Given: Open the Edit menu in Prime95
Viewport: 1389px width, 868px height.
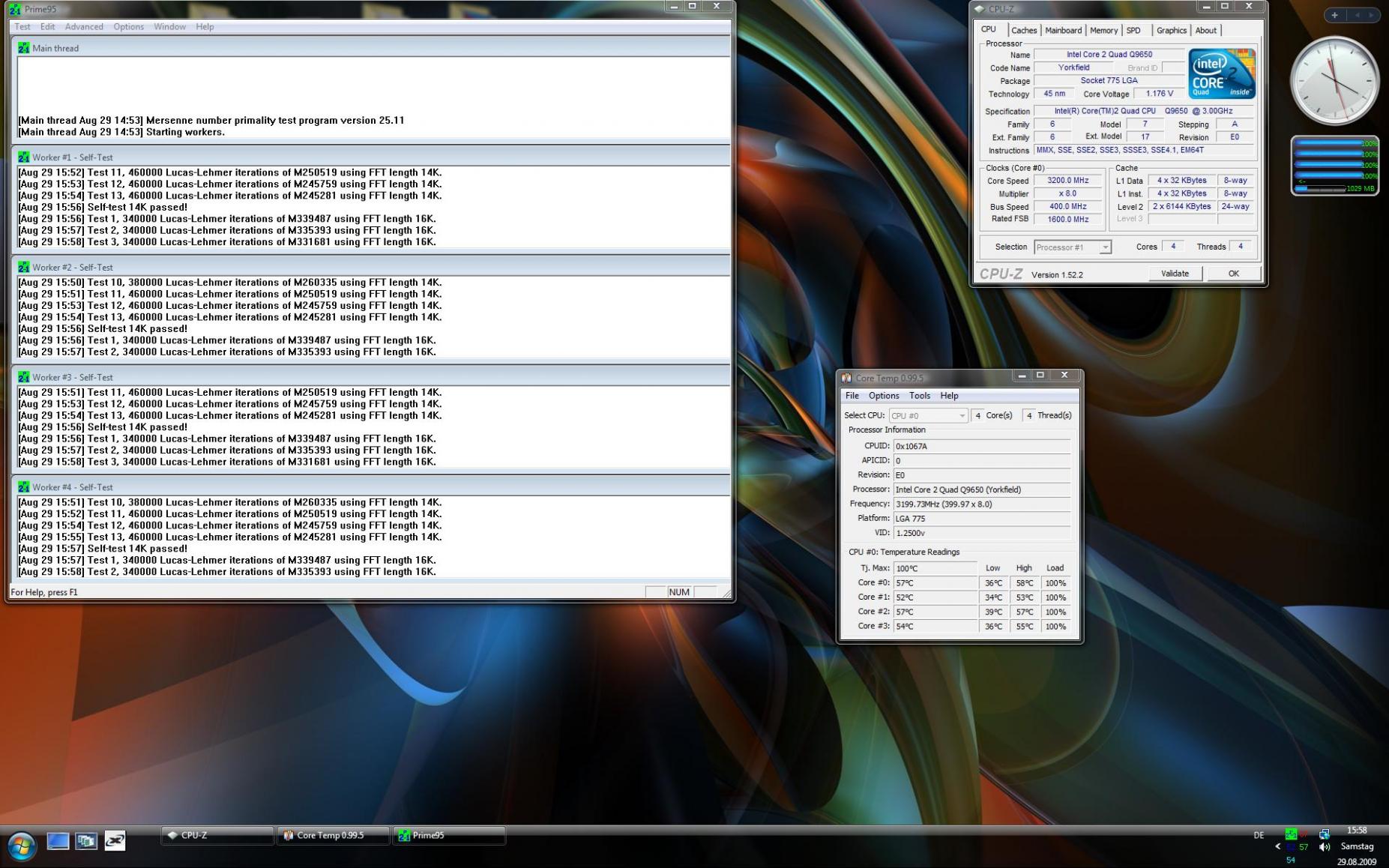Looking at the screenshot, I should [47, 26].
